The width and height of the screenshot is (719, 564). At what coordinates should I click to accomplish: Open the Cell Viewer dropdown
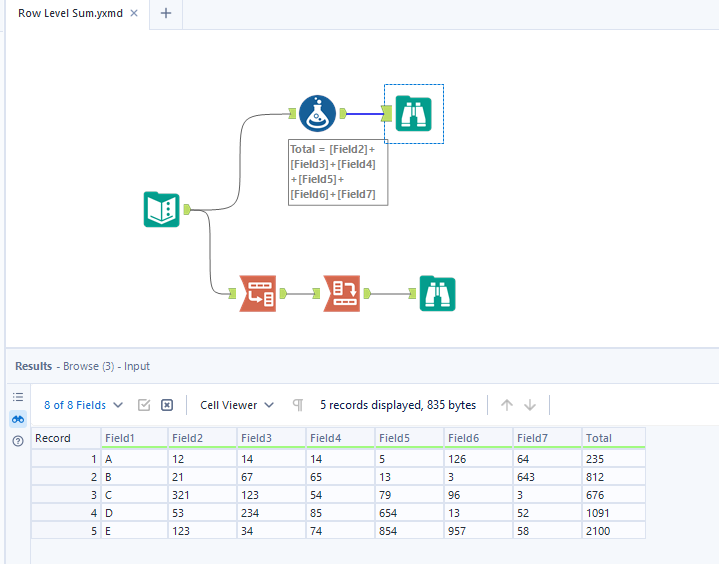tap(237, 405)
